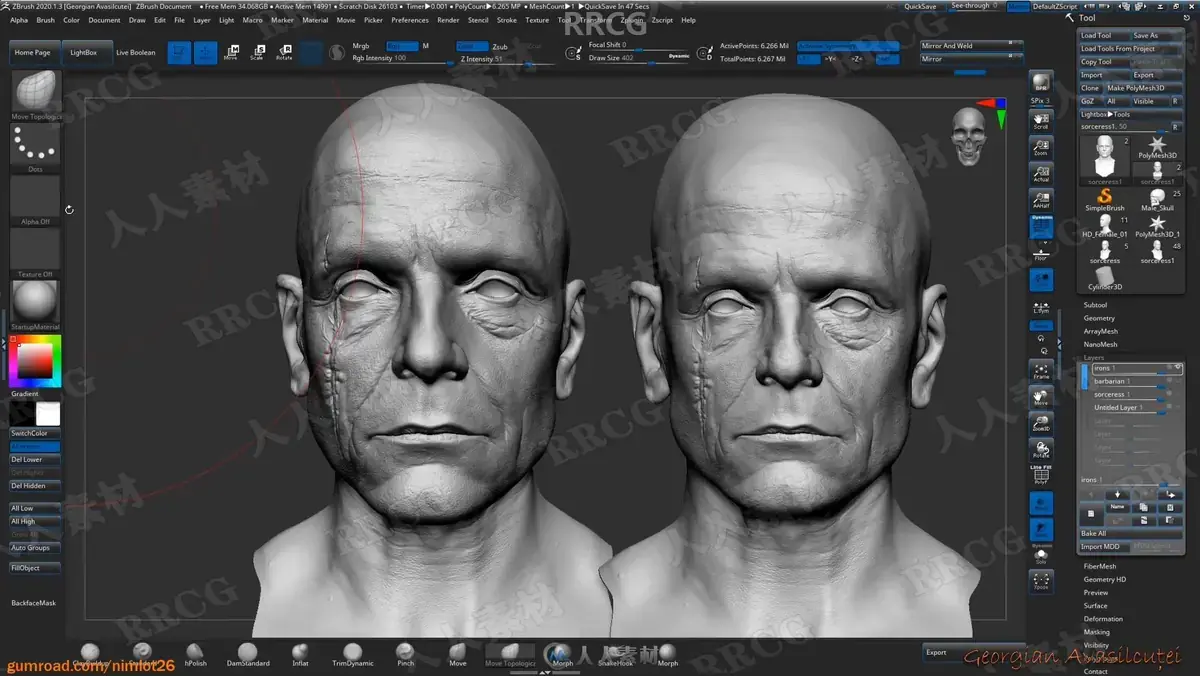1200x676 pixels.
Task: Select the Pinch brush
Action: click(x=405, y=653)
